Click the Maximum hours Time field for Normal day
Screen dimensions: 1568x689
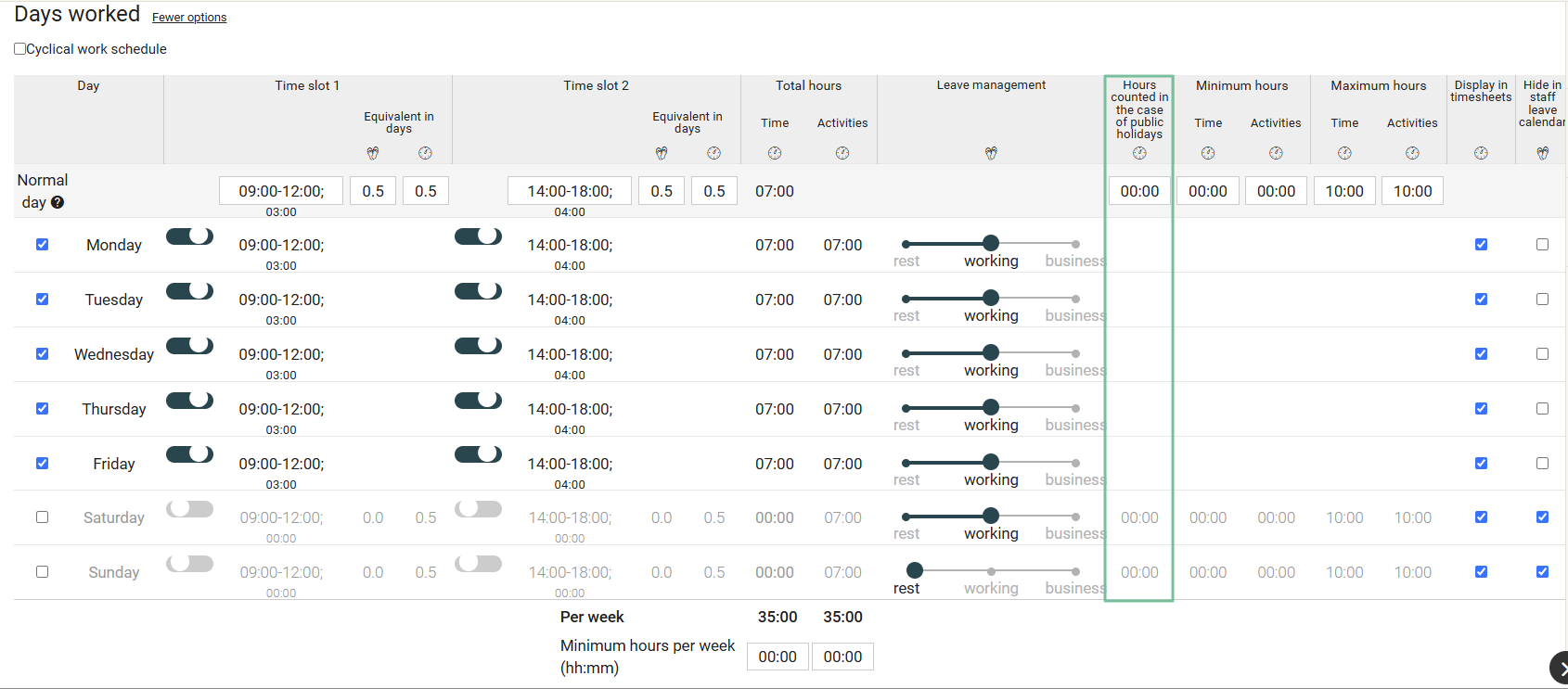tap(1344, 191)
